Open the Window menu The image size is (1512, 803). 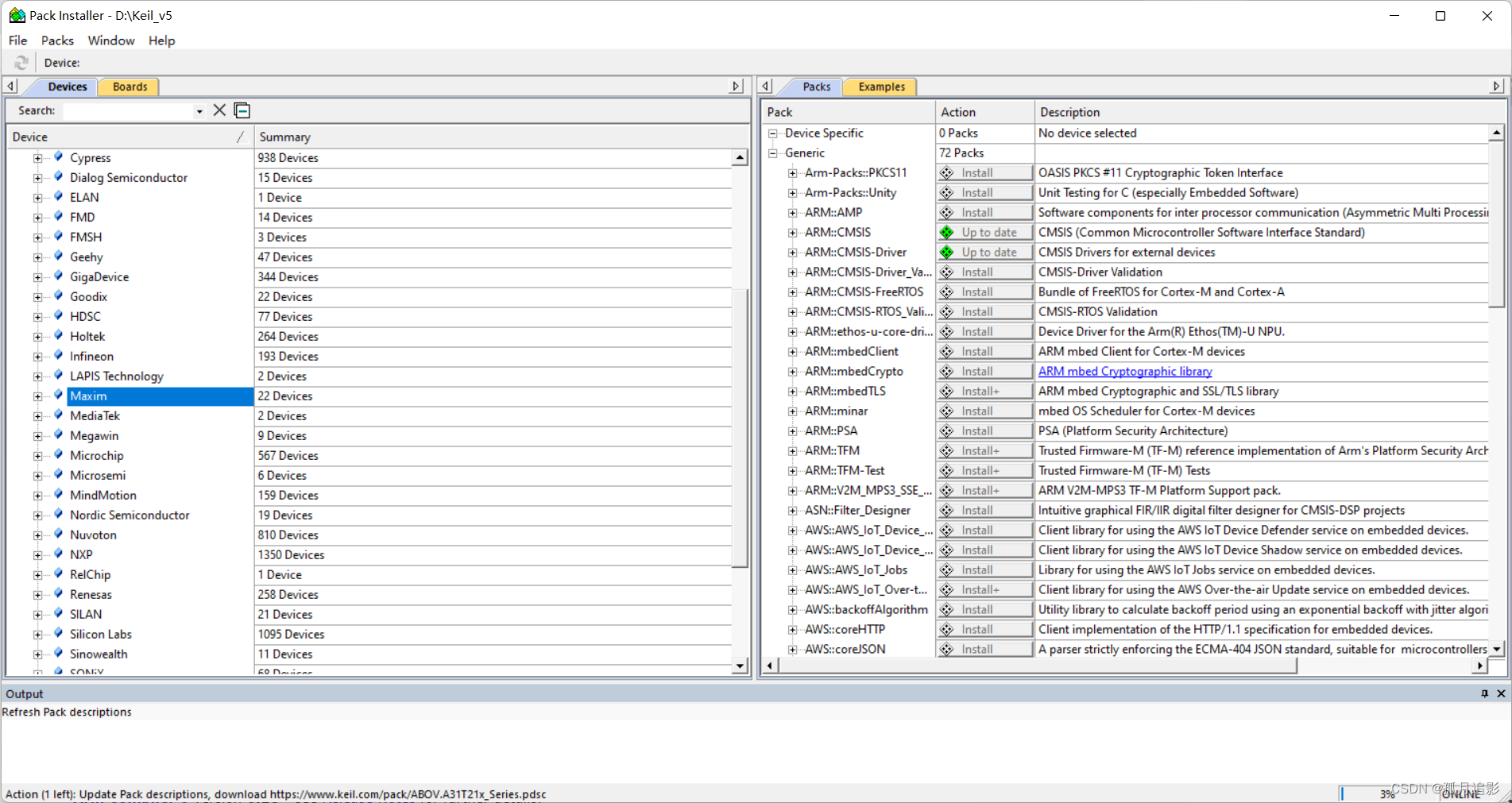(111, 41)
